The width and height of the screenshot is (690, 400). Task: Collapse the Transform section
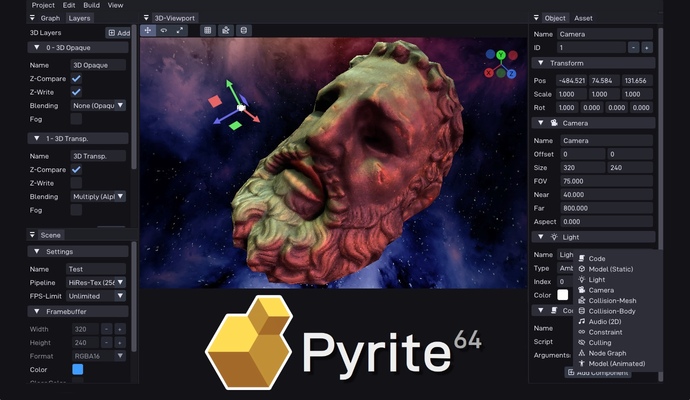pyautogui.click(x=541, y=62)
